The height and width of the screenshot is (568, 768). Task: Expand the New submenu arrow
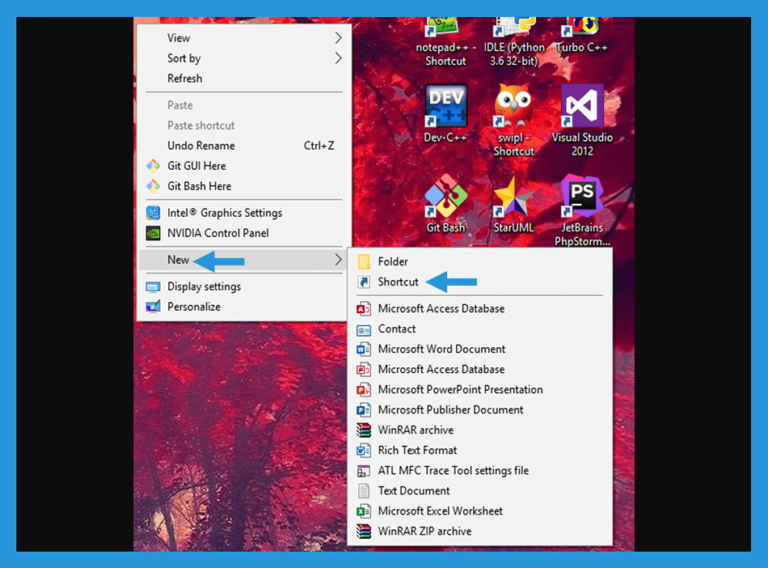click(338, 260)
